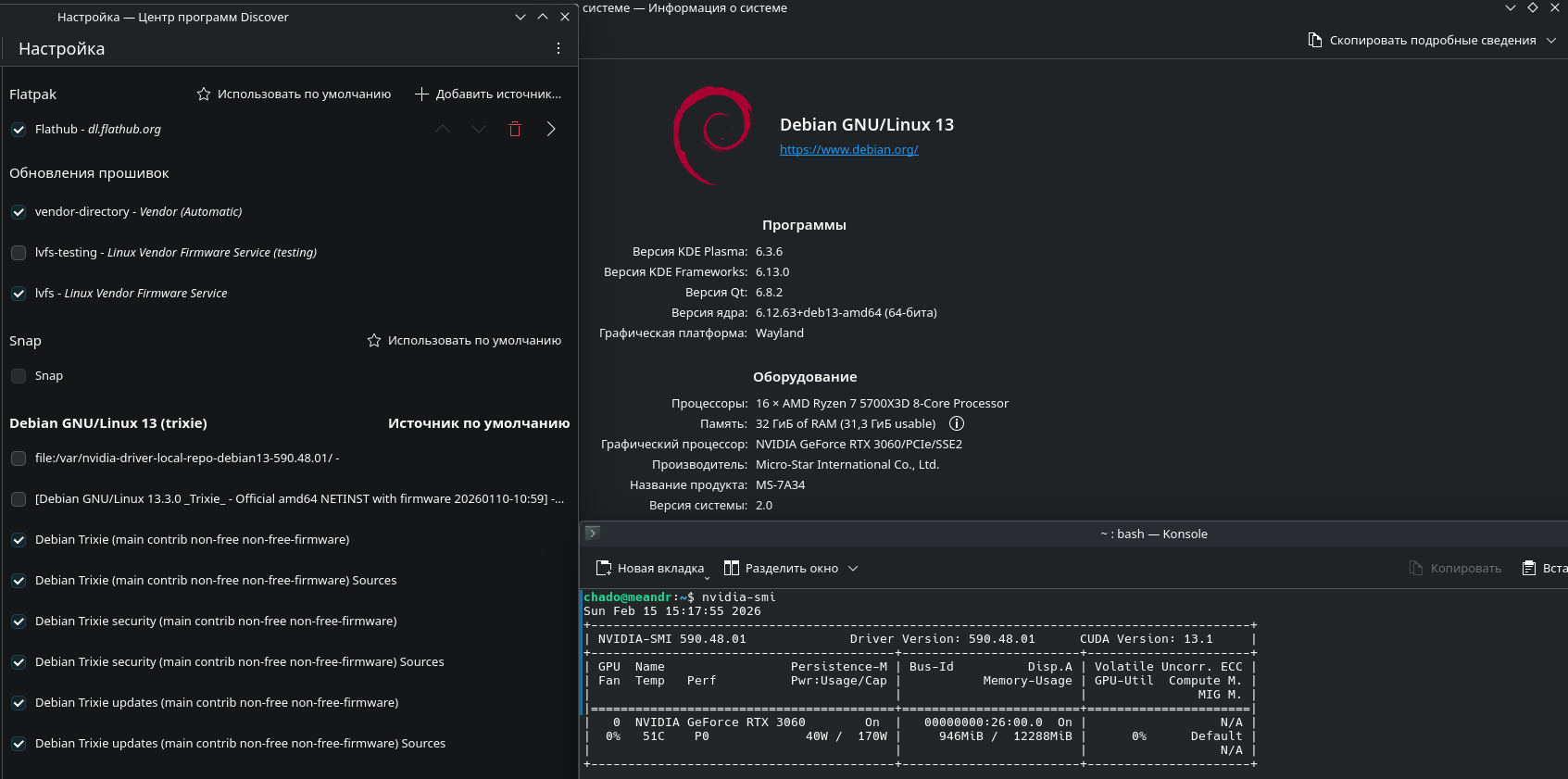
Task: Enable nvidia-driver-local-repo source checkbox
Action: [19, 459]
